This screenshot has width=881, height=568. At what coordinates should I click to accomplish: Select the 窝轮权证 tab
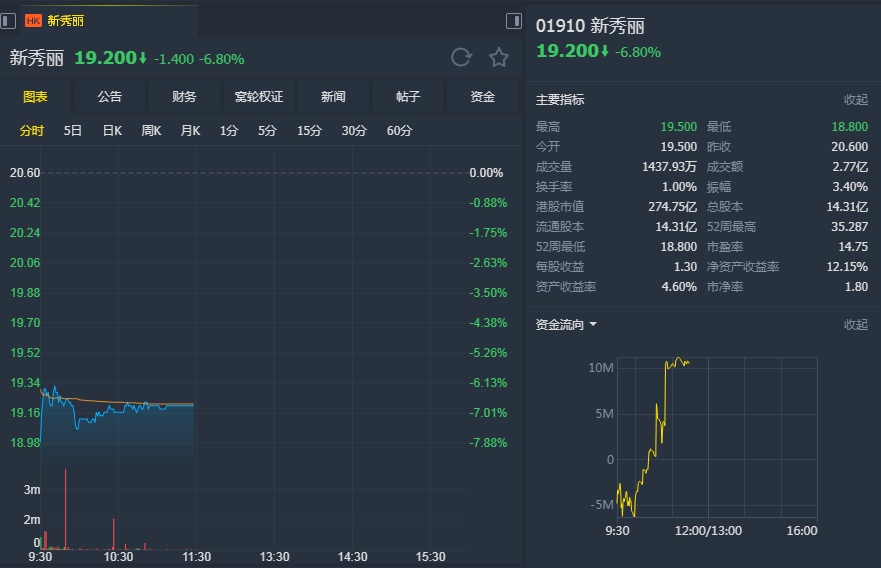[259, 97]
